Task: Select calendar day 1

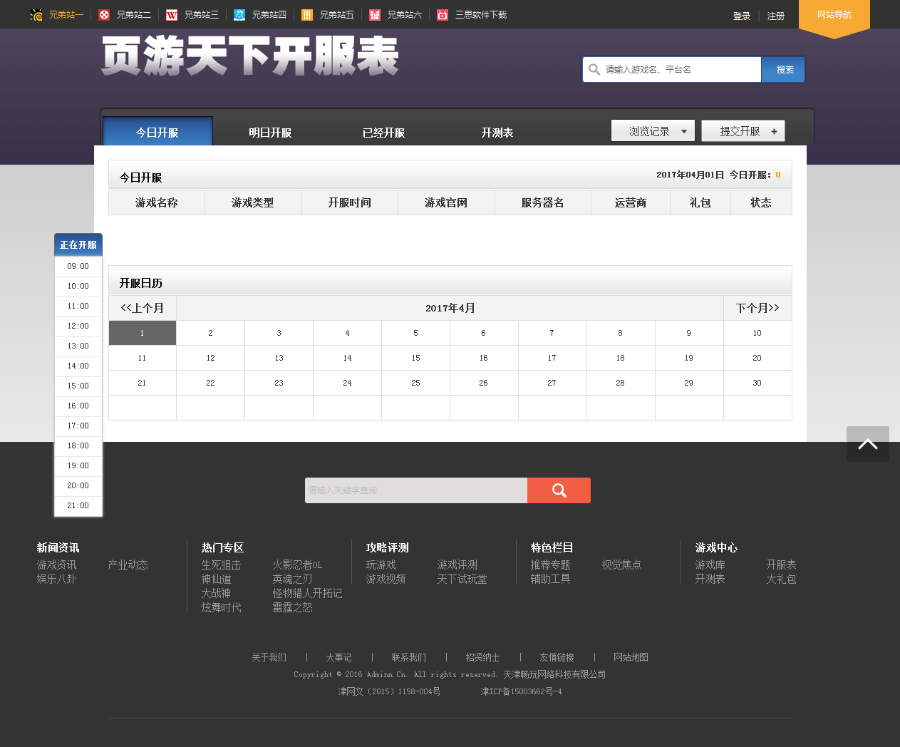Action: point(142,333)
